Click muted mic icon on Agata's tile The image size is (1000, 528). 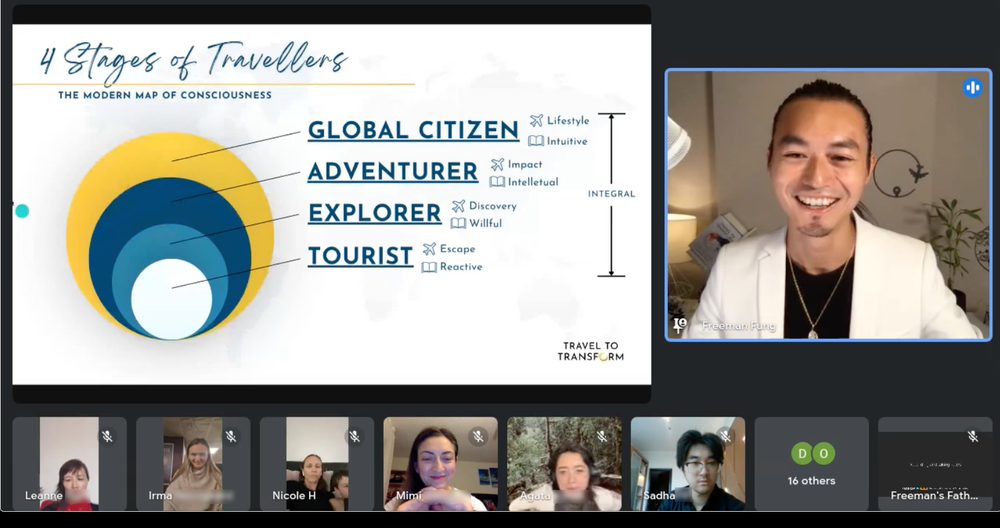(602, 436)
